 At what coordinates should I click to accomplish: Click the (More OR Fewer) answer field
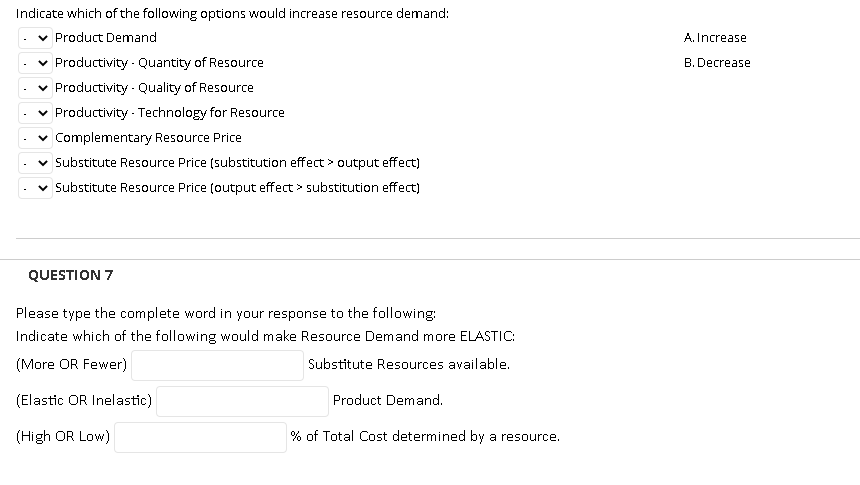point(217,365)
